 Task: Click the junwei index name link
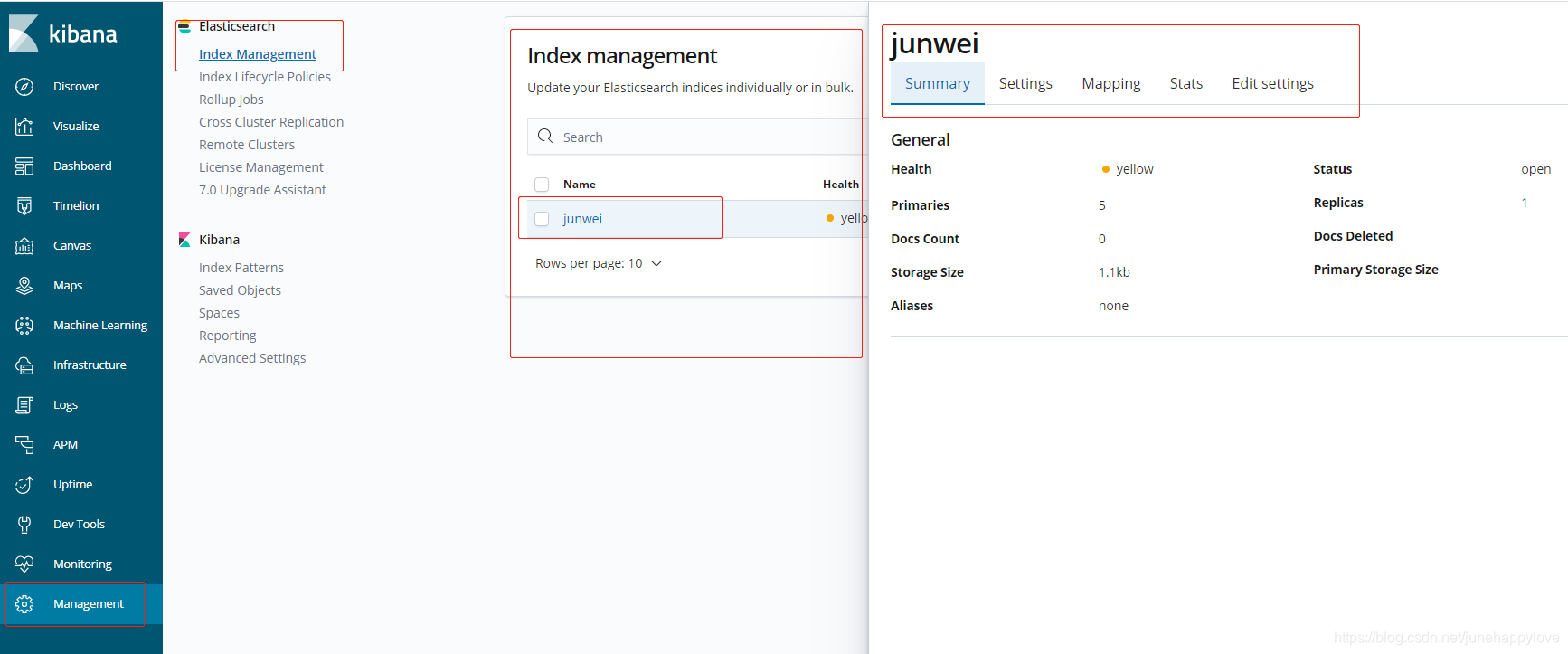582,219
